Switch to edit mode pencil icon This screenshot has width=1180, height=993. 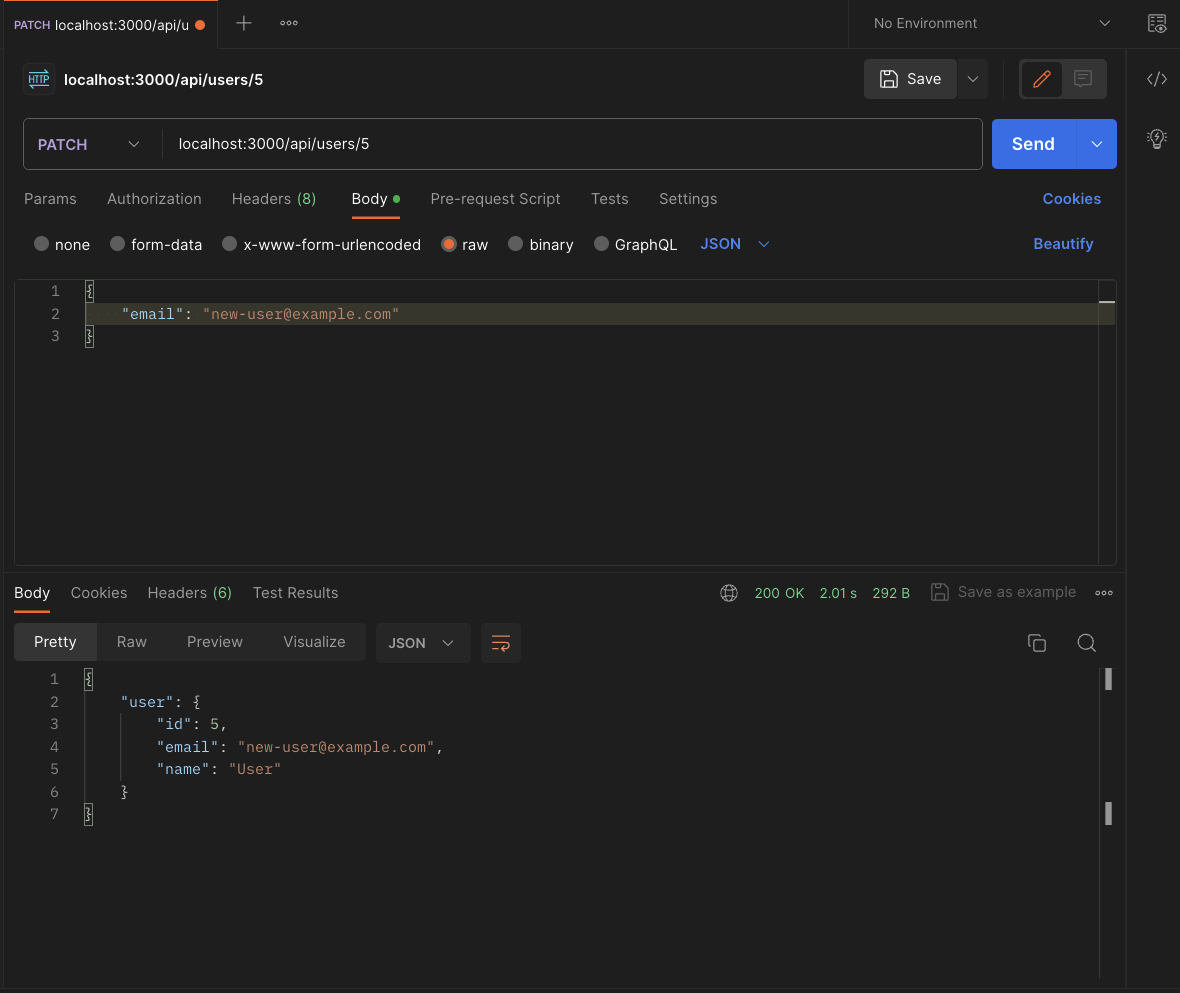1042,79
